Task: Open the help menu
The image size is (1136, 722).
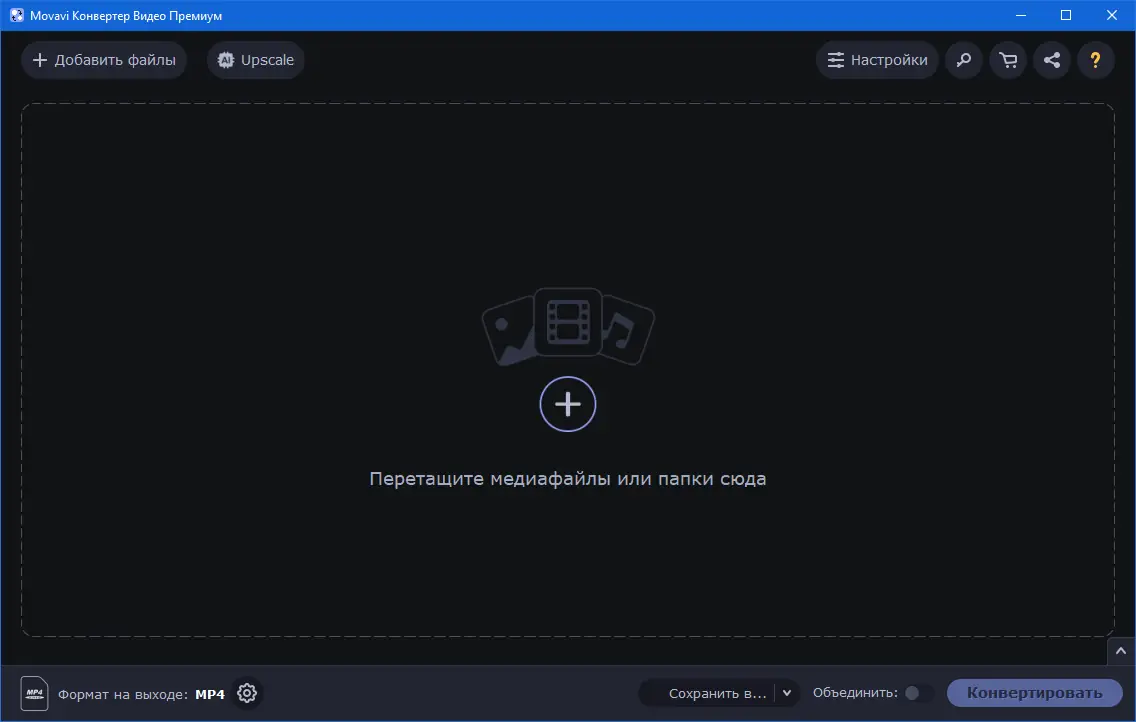Action: pos(1096,60)
